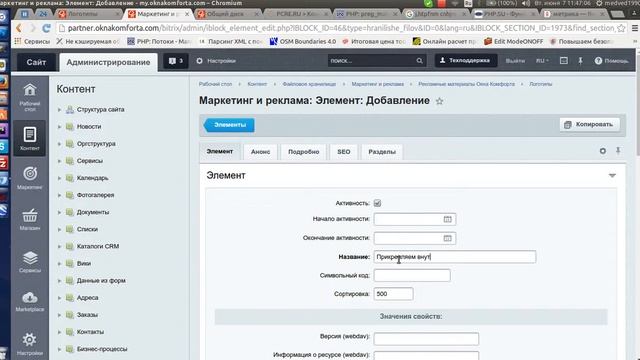Image resolution: width=640 pixels, height=360 pixels.
Task: Open the tab settings gear icon
Action: (602, 151)
